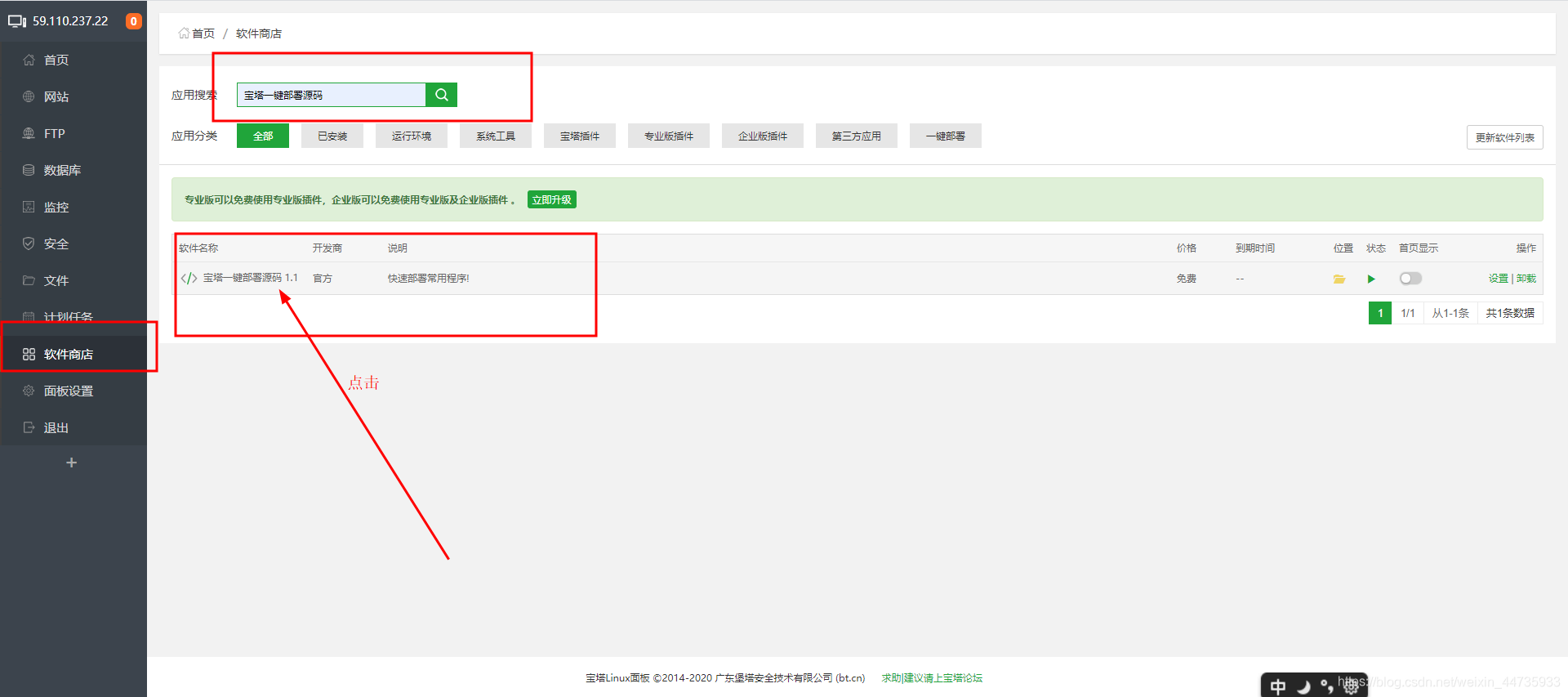Click the folder location icon in row
This screenshot has width=1568, height=697.
pyautogui.click(x=1339, y=279)
